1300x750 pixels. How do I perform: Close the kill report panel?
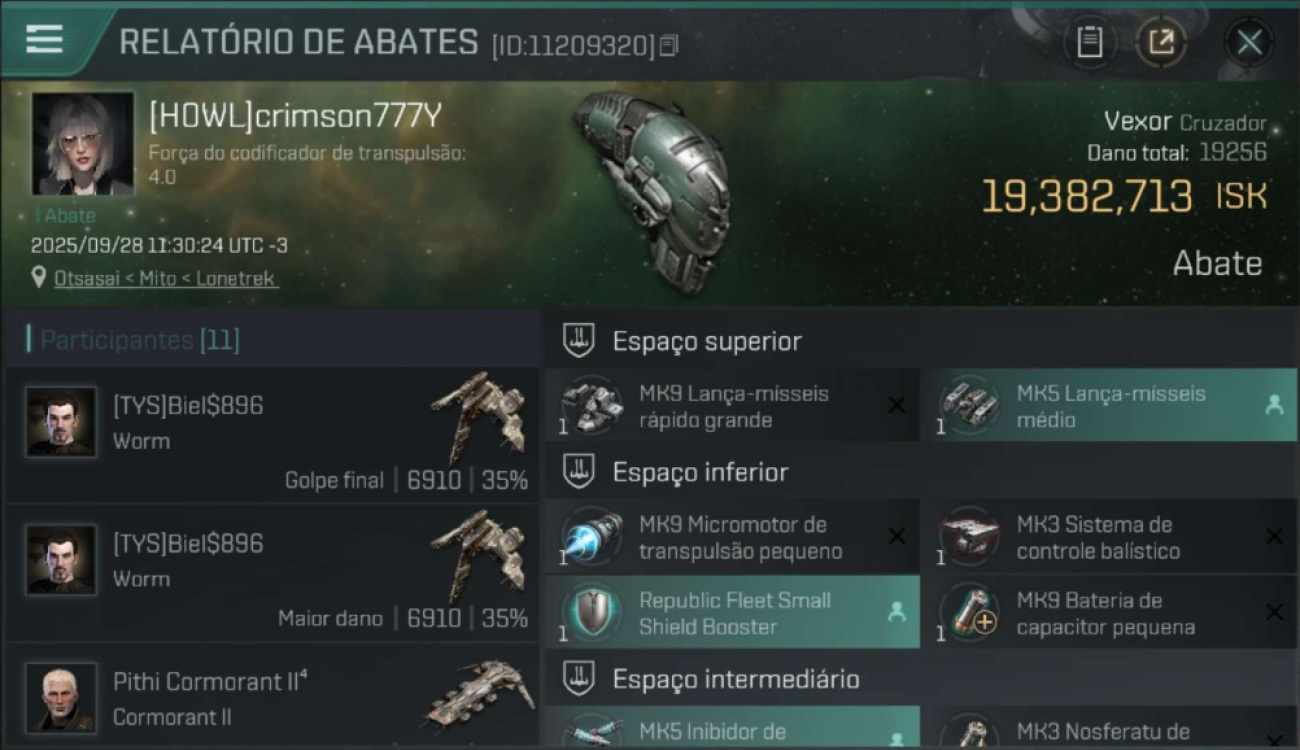pos(1249,42)
